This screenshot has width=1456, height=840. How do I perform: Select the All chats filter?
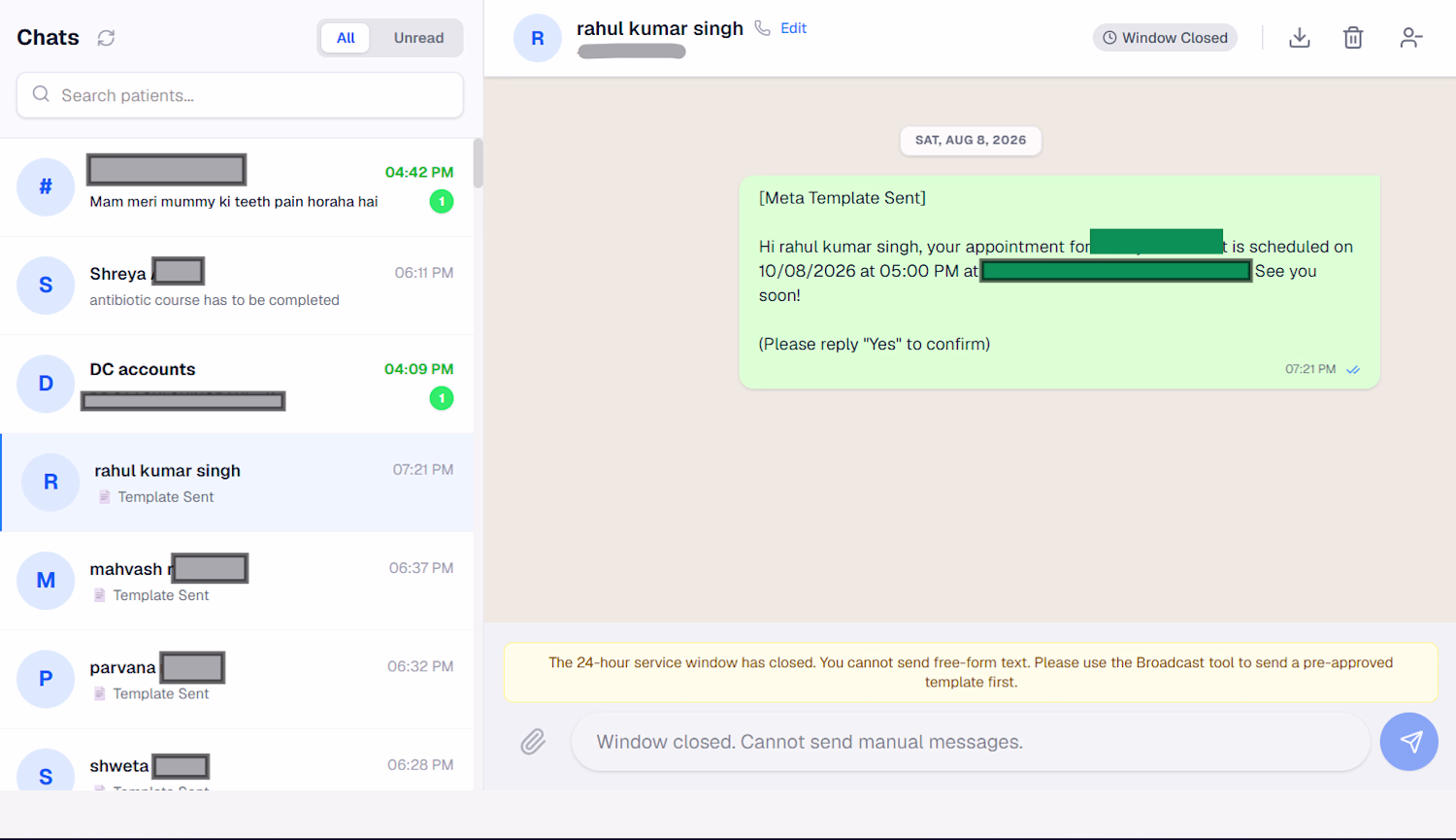(x=346, y=38)
